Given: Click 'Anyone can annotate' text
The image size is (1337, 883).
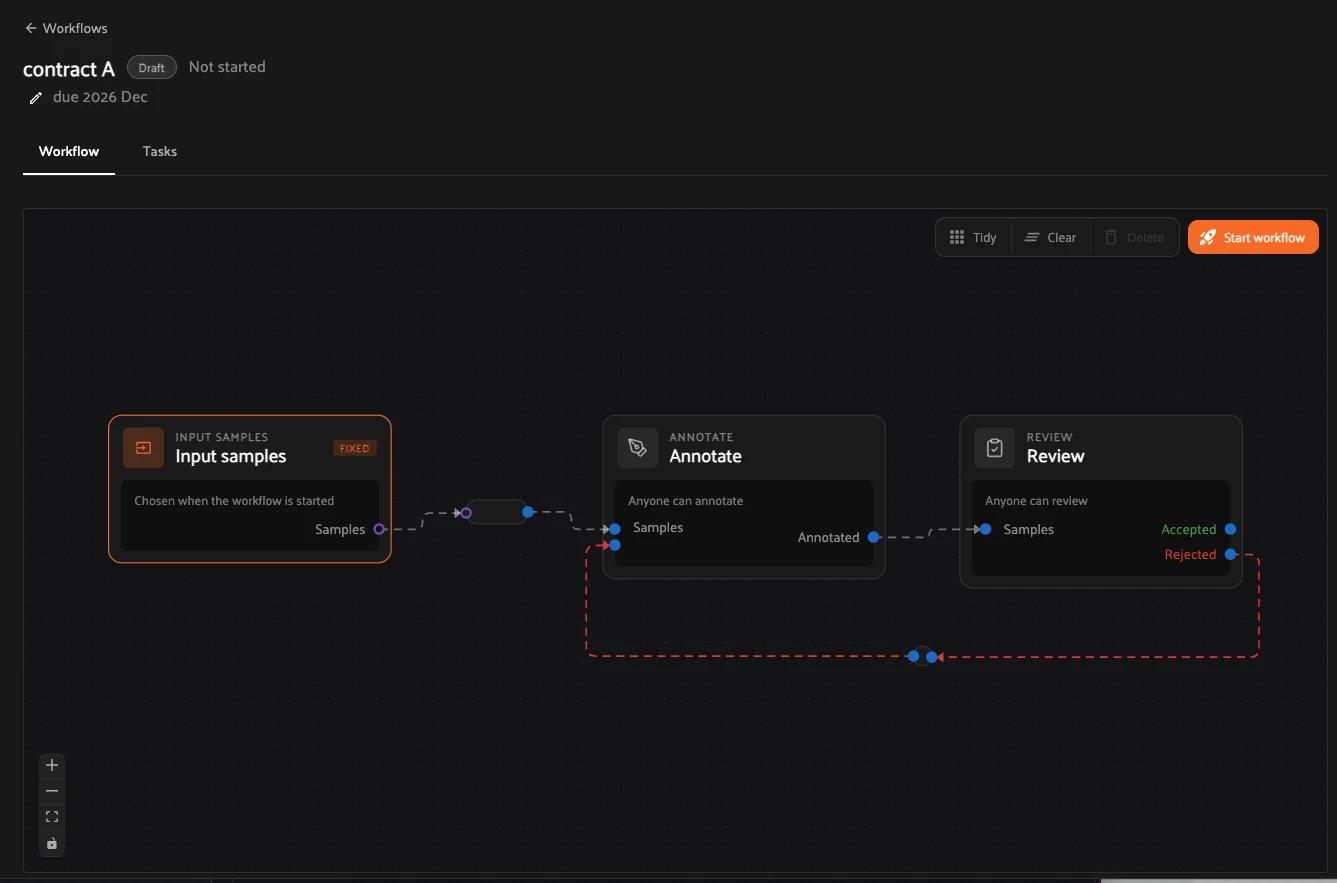Looking at the screenshot, I should (x=686, y=501).
